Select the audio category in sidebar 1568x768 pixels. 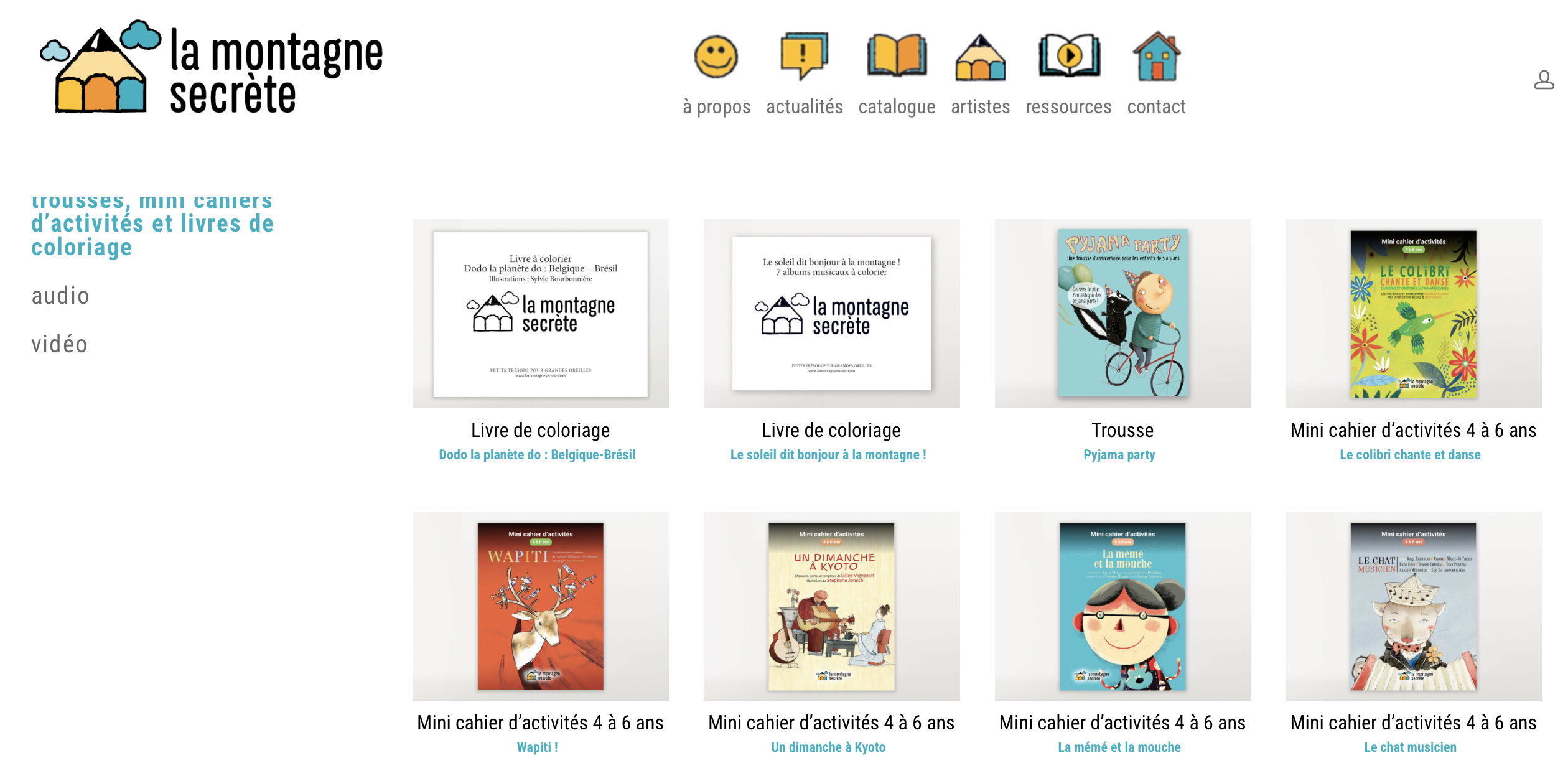pos(60,296)
